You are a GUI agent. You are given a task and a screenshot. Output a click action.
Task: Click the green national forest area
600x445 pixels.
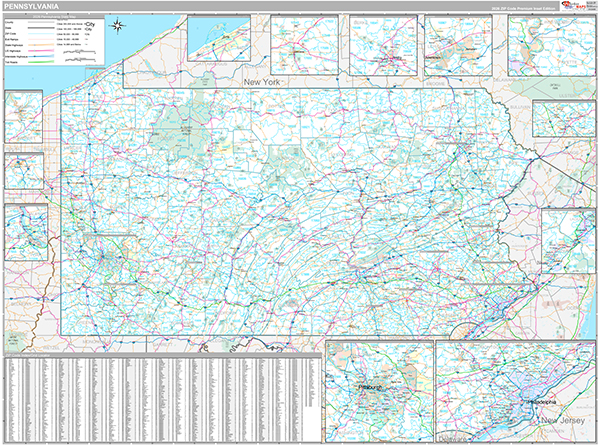pyautogui.click(x=183, y=130)
